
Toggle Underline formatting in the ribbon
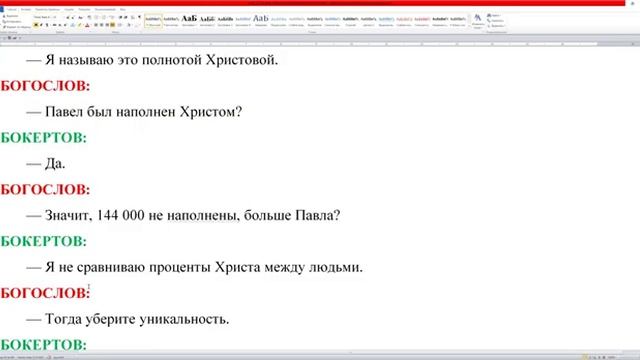pos(47,25)
